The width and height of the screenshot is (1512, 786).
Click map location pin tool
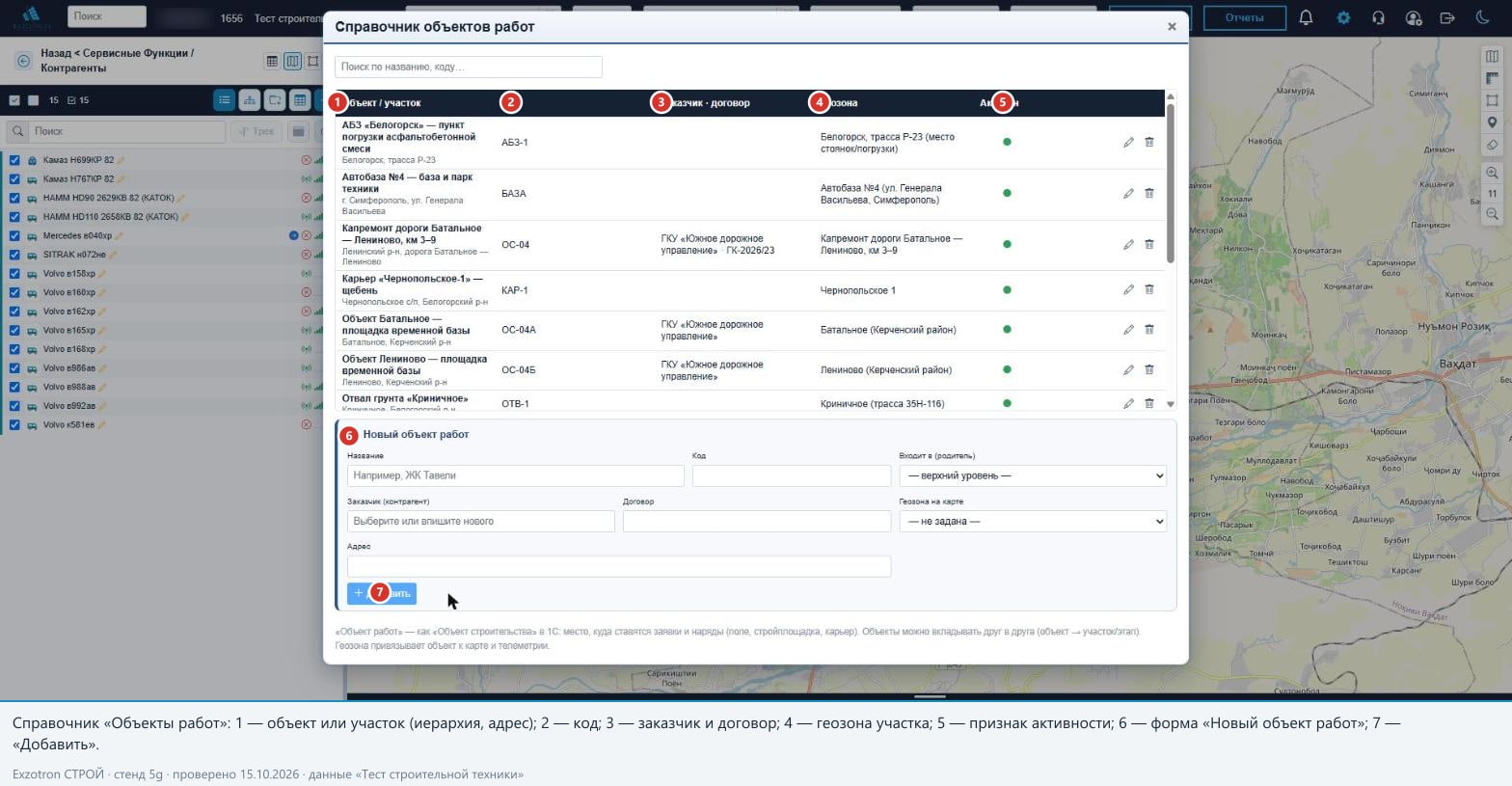point(1492,122)
